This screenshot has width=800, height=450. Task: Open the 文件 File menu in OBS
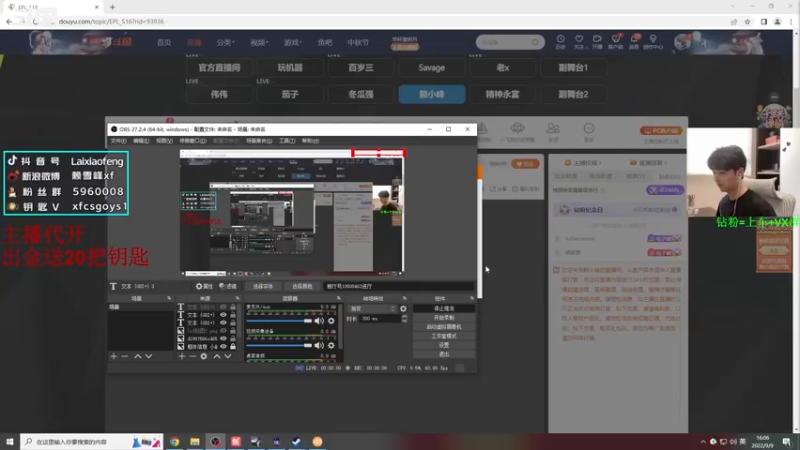118,141
